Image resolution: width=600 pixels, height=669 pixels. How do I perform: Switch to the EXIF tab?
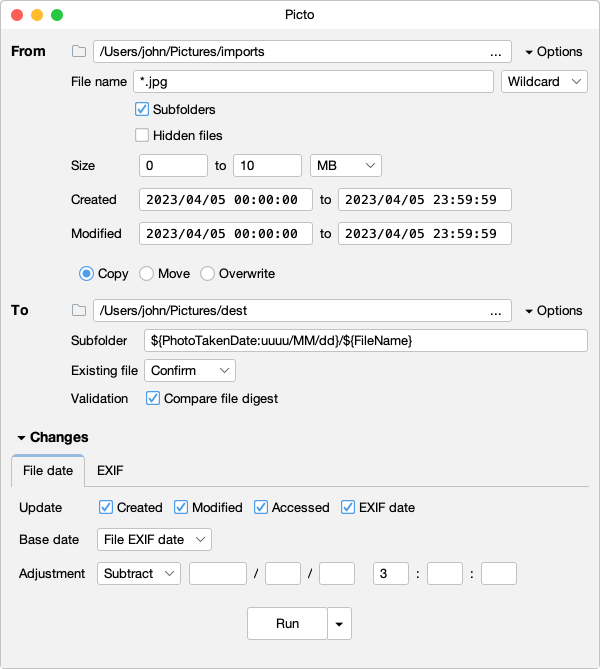click(110, 471)
